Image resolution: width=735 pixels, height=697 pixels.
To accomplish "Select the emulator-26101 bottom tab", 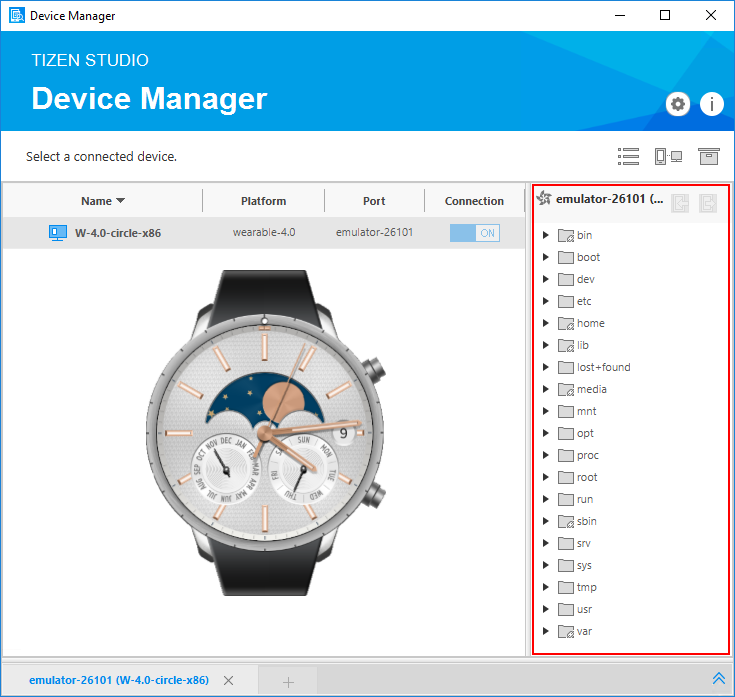I will point(118,680).
